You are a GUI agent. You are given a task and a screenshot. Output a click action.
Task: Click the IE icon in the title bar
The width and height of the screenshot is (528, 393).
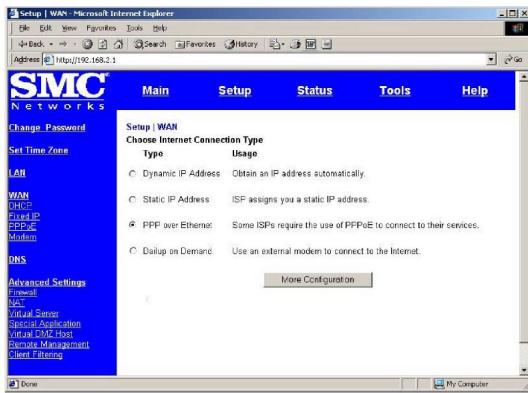coord(13,13)
